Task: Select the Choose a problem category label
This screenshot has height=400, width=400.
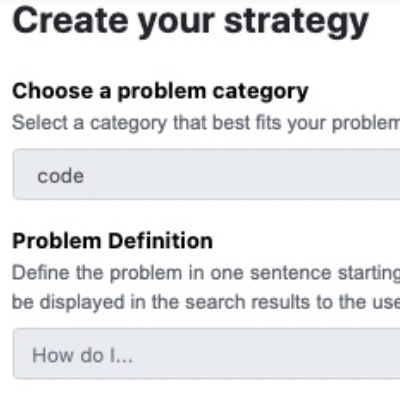Action: (x=160, y=91)
